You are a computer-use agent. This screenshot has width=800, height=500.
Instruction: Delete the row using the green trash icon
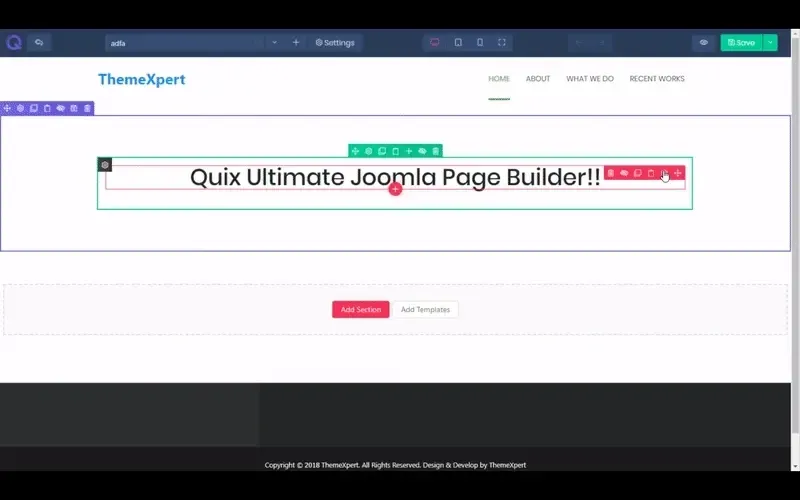pyautogui.click(x=435, y=151)
